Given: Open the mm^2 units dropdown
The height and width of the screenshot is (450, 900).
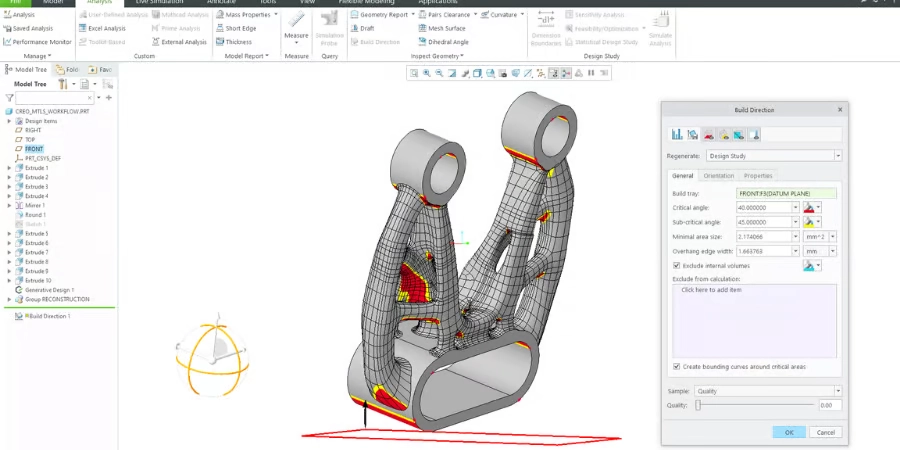Looking at the screenshot, I should tap(832, 236).
